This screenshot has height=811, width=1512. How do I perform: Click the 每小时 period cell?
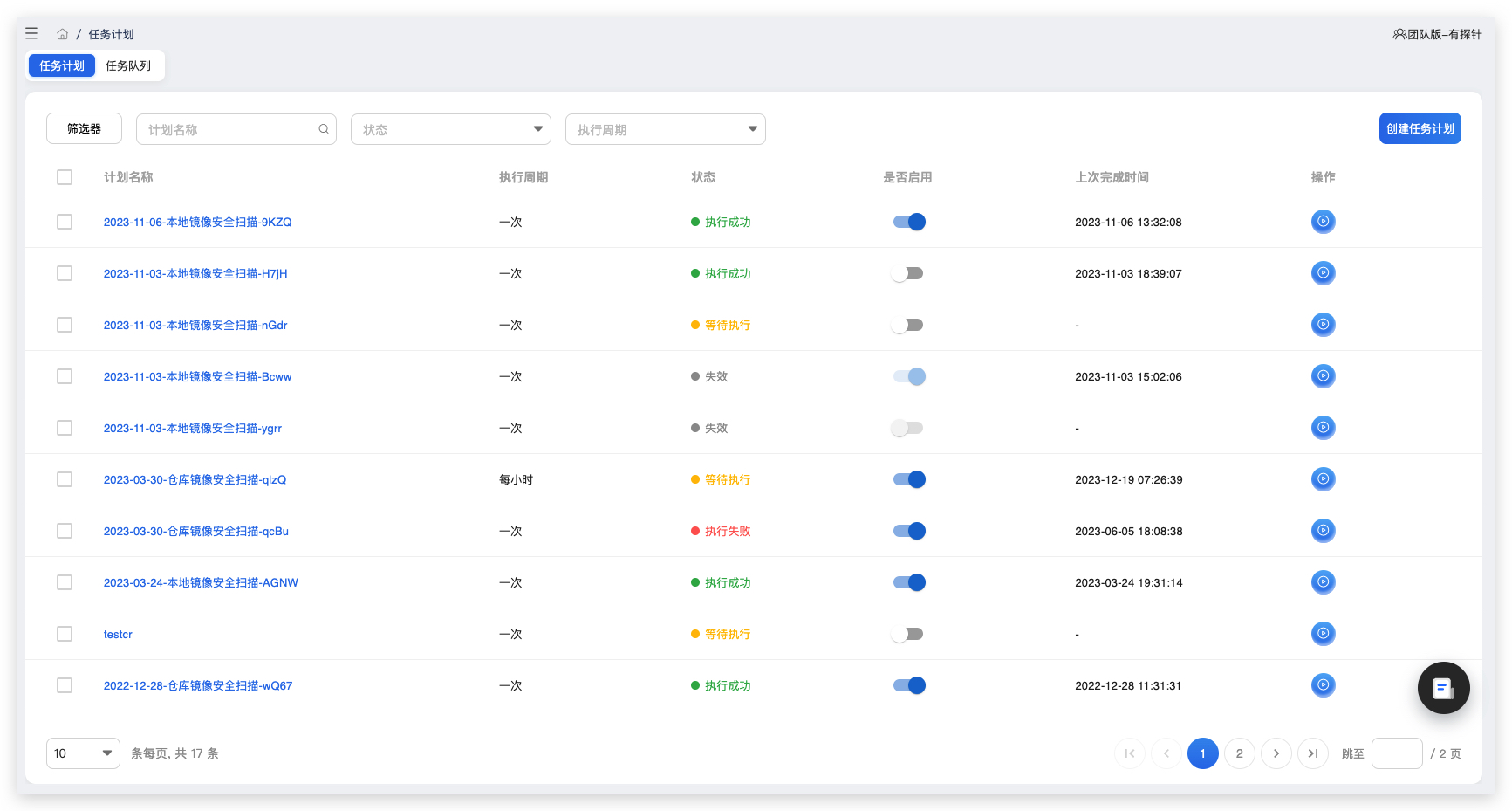point(516,479)
